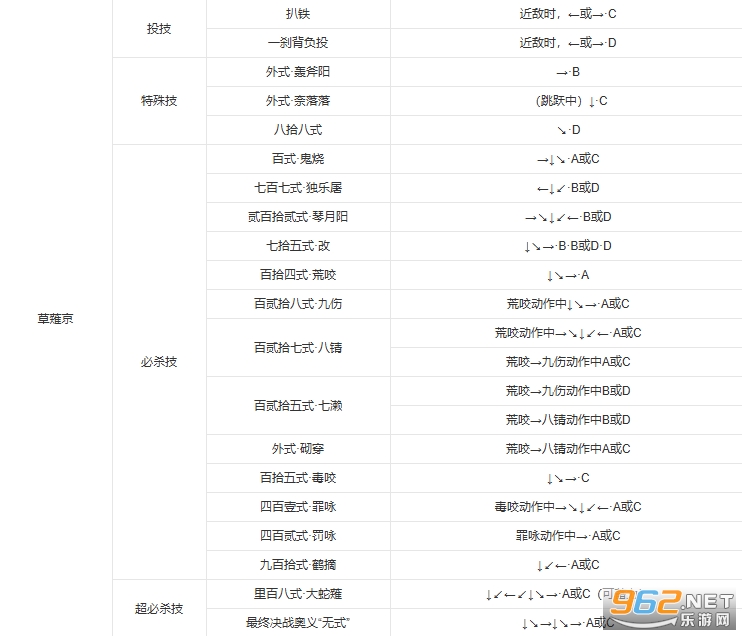
Task: Click the command ↓↙←↙↓↘→·A或C
Action: [x=538, y=593]
